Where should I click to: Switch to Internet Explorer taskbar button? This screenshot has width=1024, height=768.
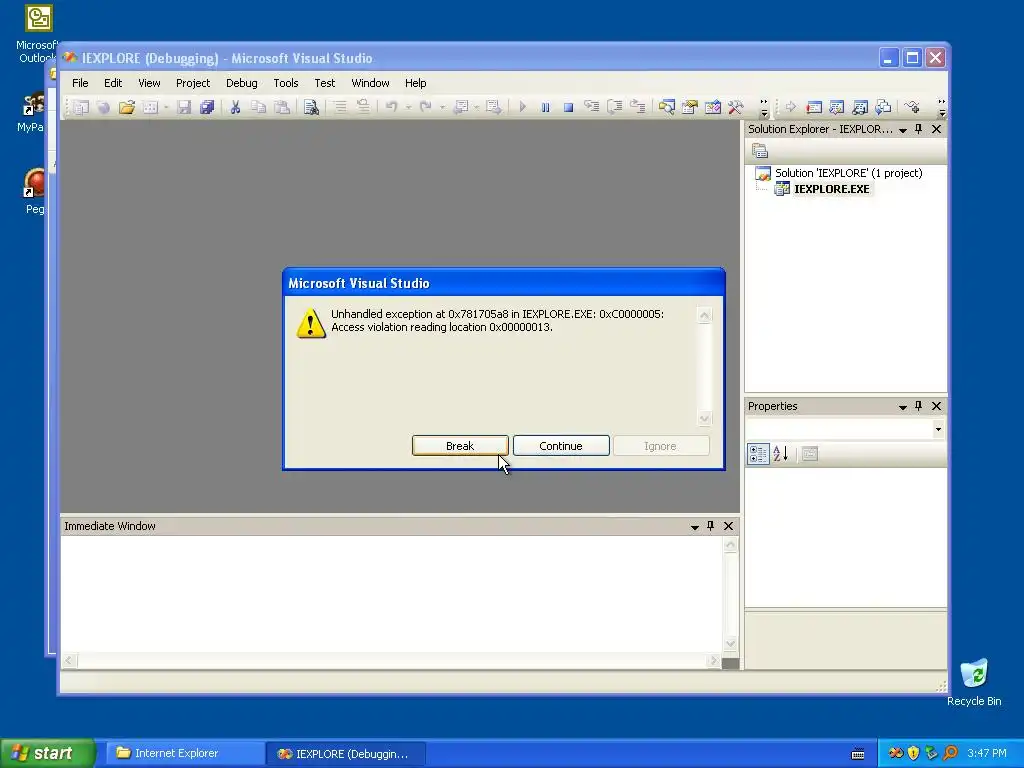click(x=184, y=753)
